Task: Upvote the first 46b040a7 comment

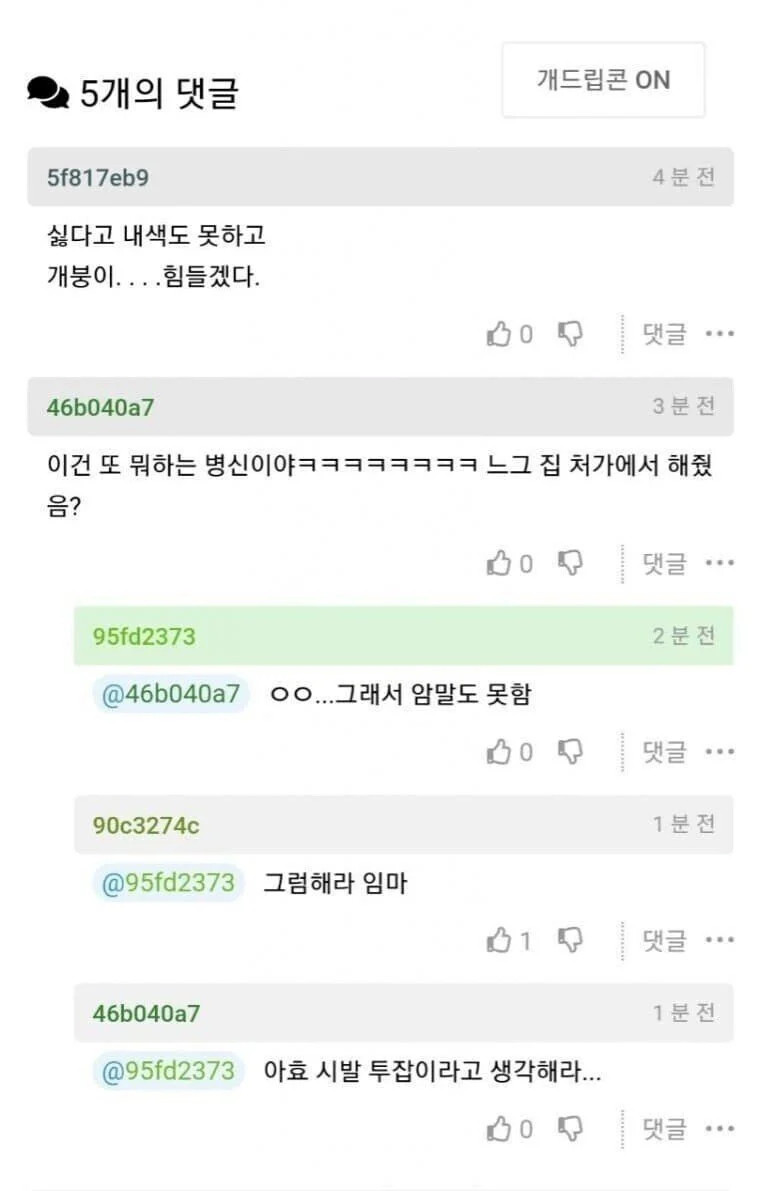Action: tap(499, 564)
